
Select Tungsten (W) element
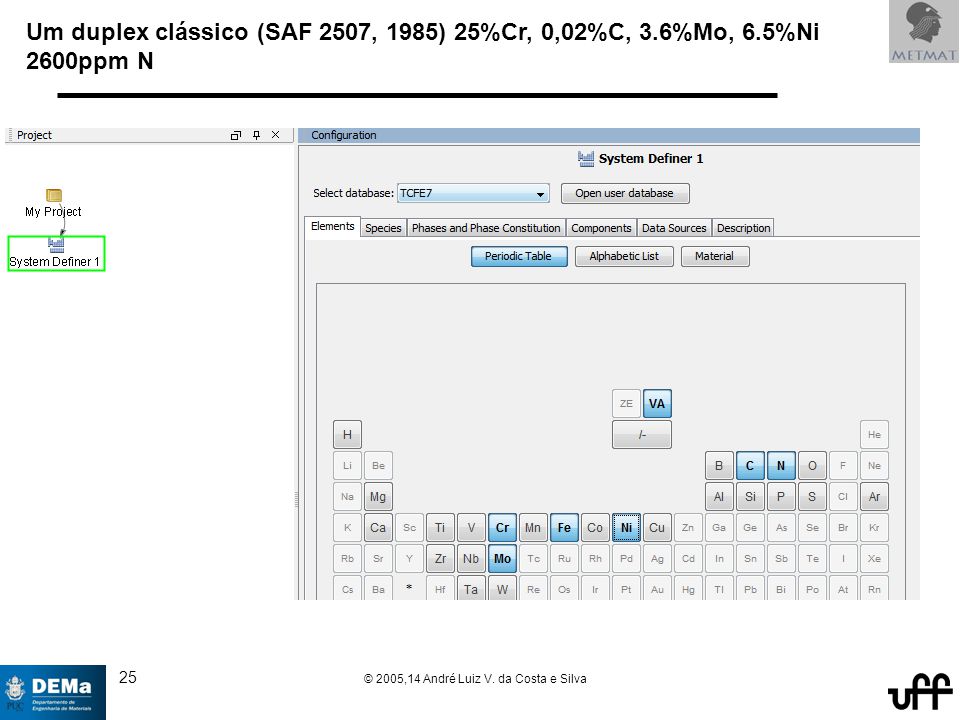(x=502, y=588)
